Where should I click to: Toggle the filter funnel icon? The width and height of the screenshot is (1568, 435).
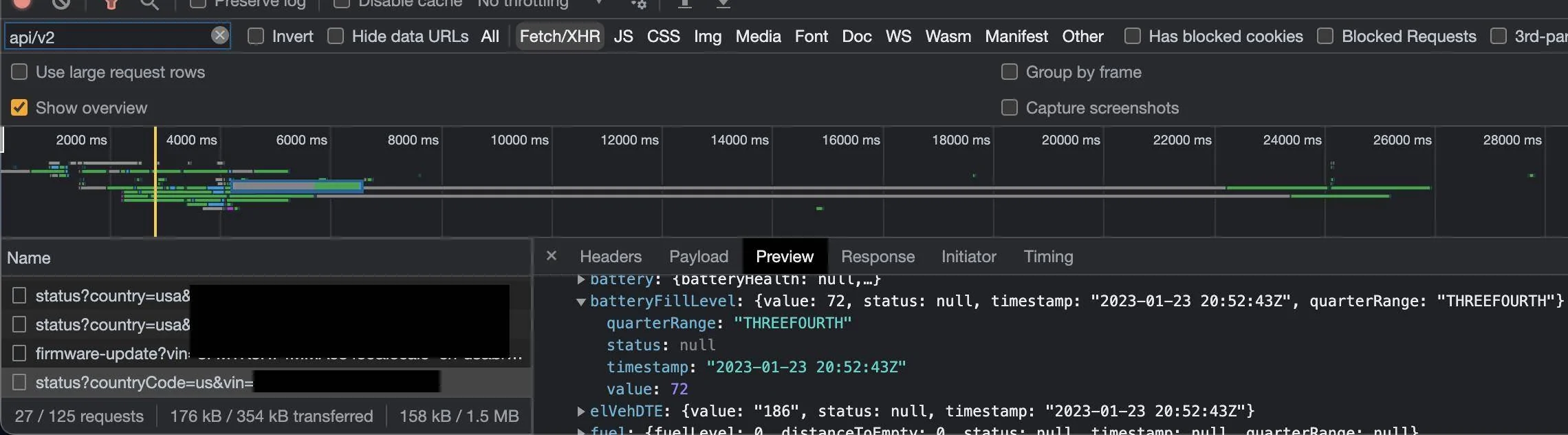(111, 3)
